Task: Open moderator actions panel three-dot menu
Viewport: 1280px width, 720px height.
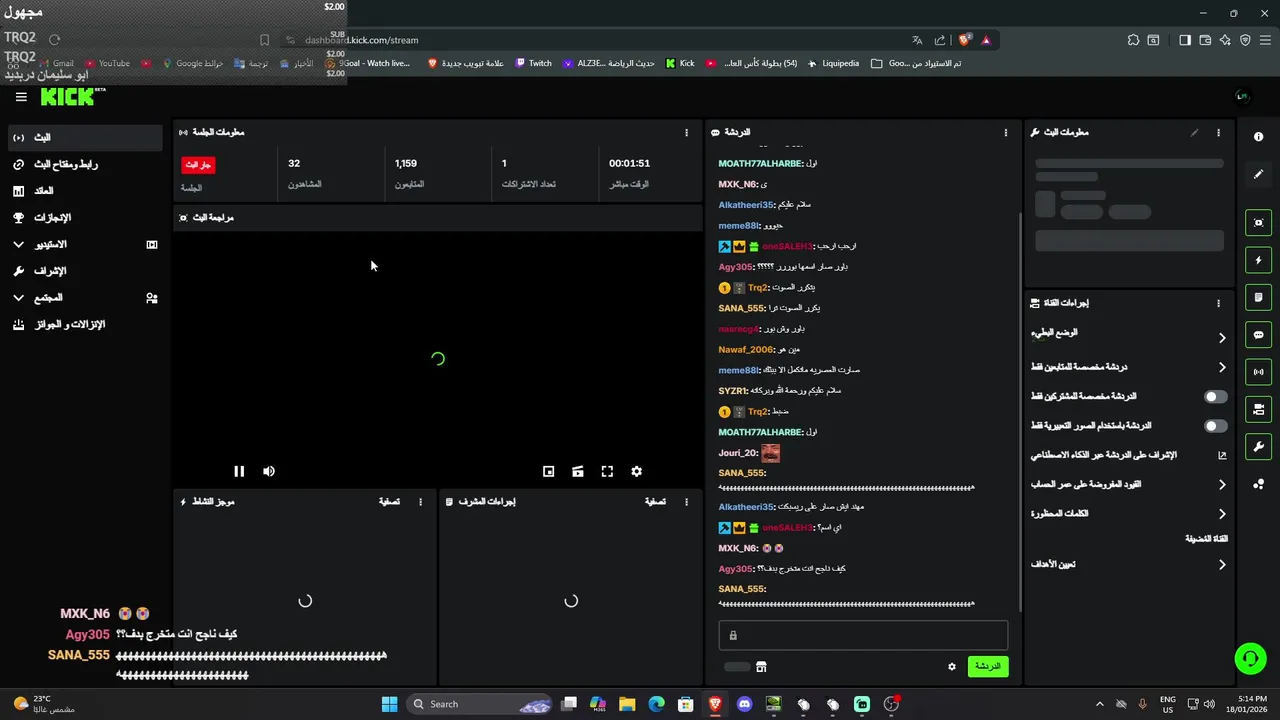Action: (686, 502)
